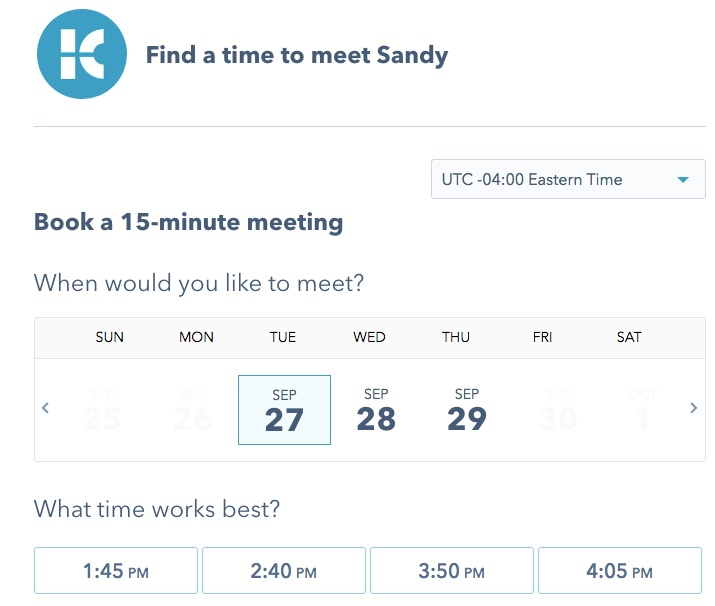The image size is (715, 606).
Task: Click the greyed-out Sep 25 date
Action: pyautogui.click(x=101, y=410)
